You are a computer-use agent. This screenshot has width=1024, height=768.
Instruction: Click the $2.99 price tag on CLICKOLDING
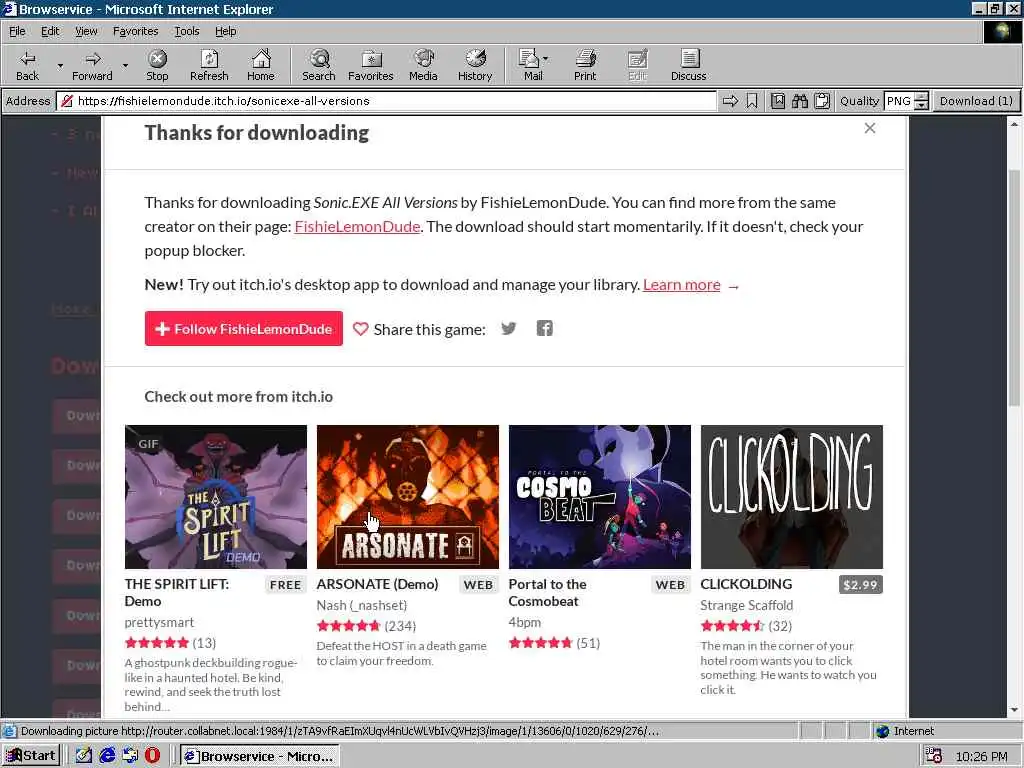[x=860, y=584]
